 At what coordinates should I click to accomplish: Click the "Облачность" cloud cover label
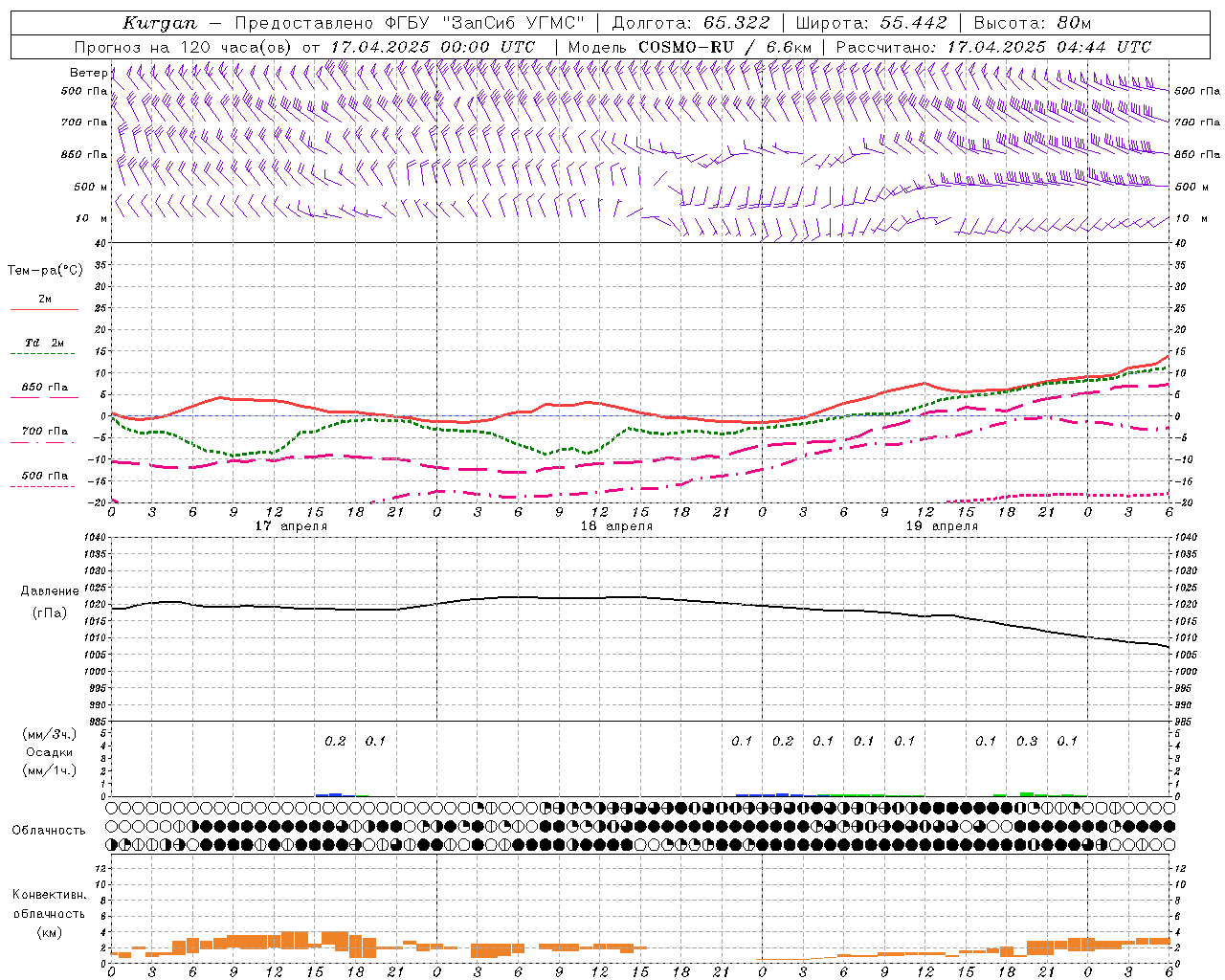[x=49, y=831]
